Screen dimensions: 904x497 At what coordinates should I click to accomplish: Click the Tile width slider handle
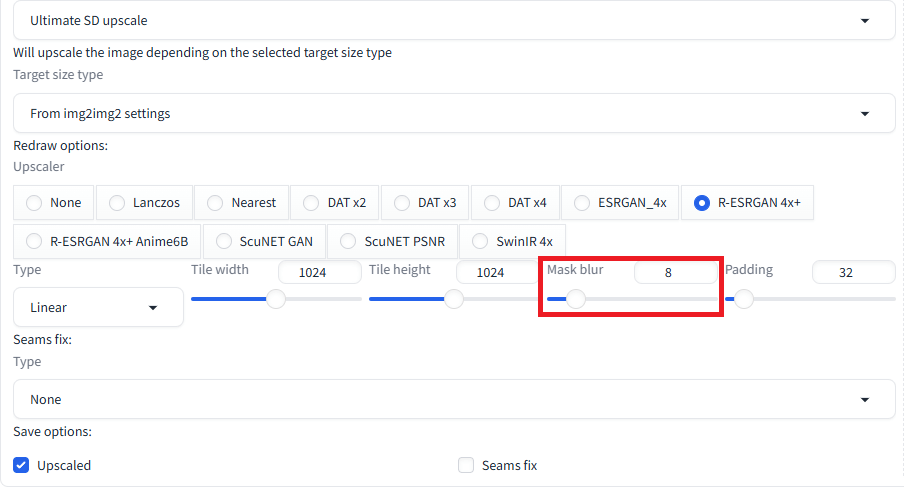276,299
